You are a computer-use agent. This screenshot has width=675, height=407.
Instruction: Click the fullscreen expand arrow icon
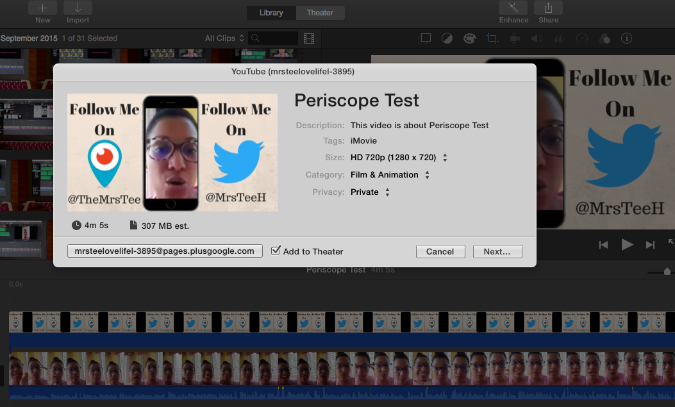pyautogui.click(x=671, y=242)
